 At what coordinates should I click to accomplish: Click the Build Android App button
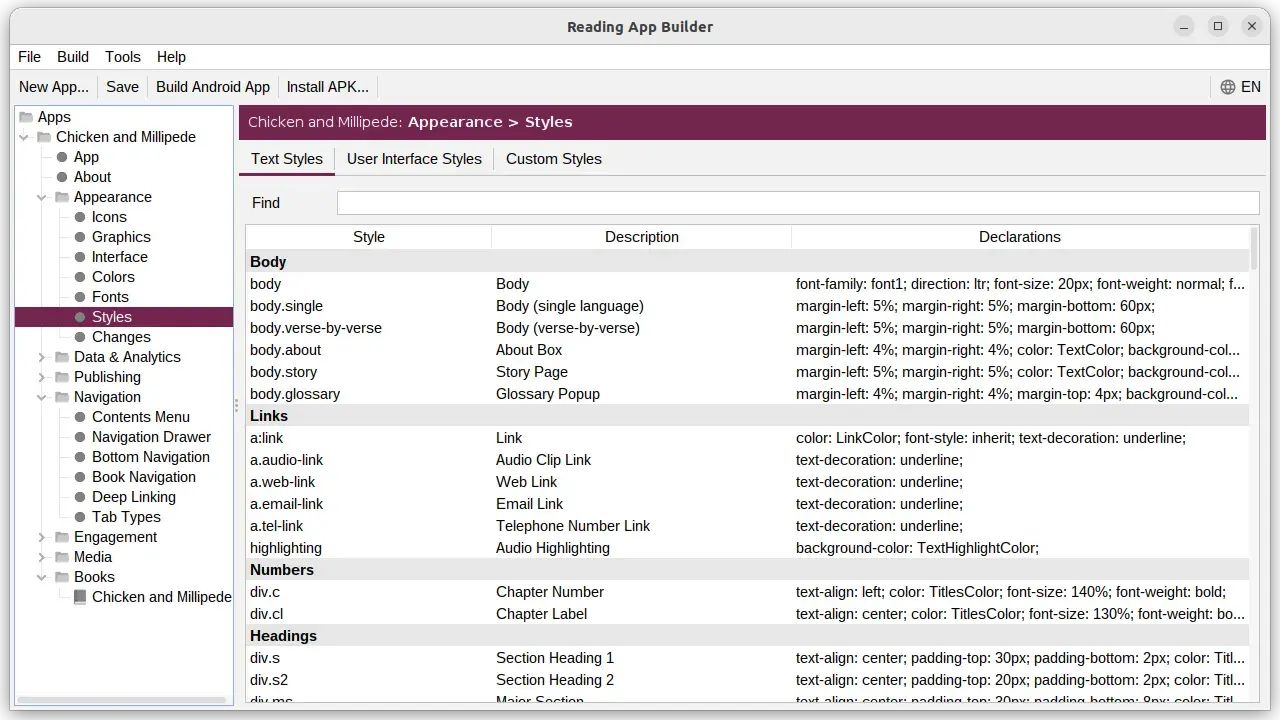point(213,87)
